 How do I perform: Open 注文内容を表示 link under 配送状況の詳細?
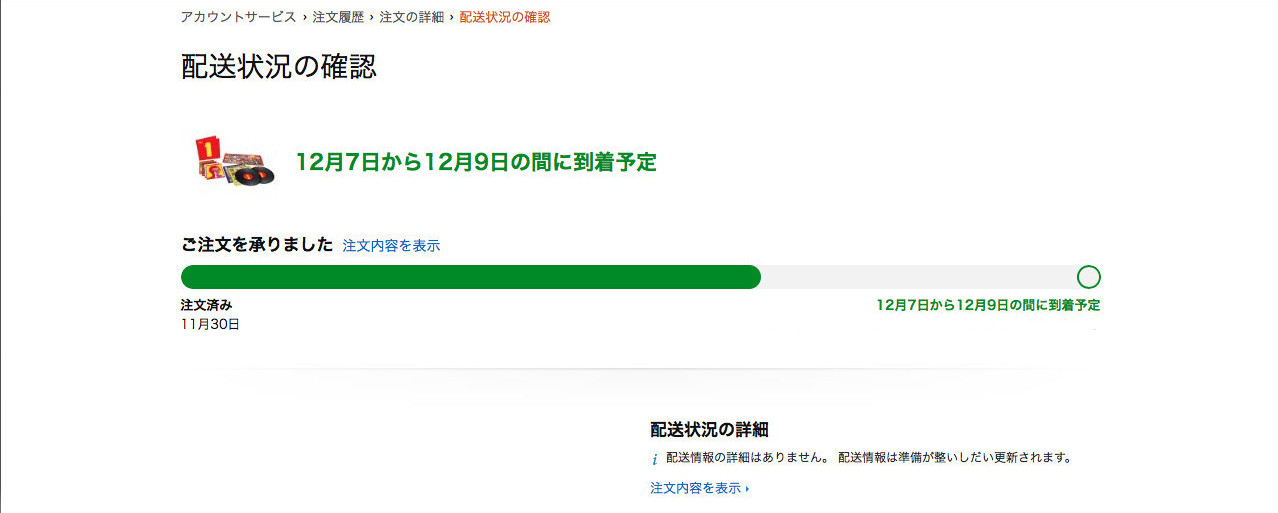tap(696, 488)
